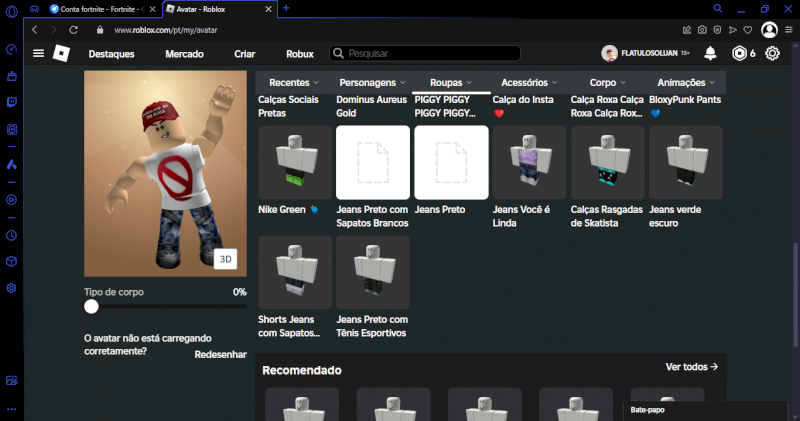
Task: Click Ver todos in Recomendado
Action: coord(692,367)
